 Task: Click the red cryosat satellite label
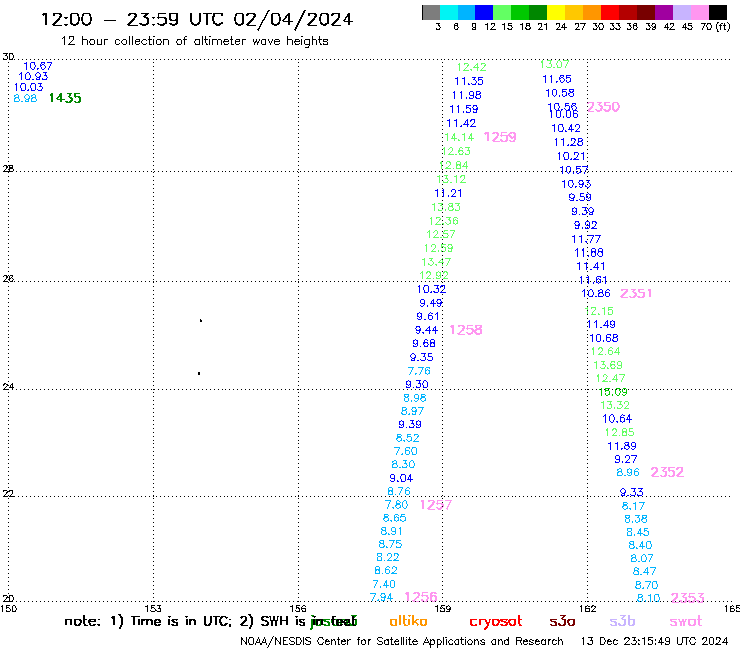(496, 622)
